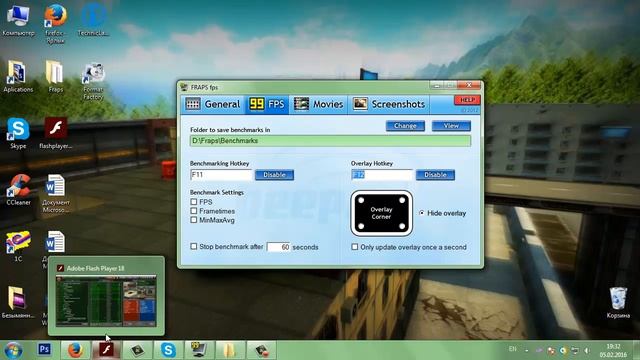
Task: Click the FRAPS title bar icon
Action: 184,87
